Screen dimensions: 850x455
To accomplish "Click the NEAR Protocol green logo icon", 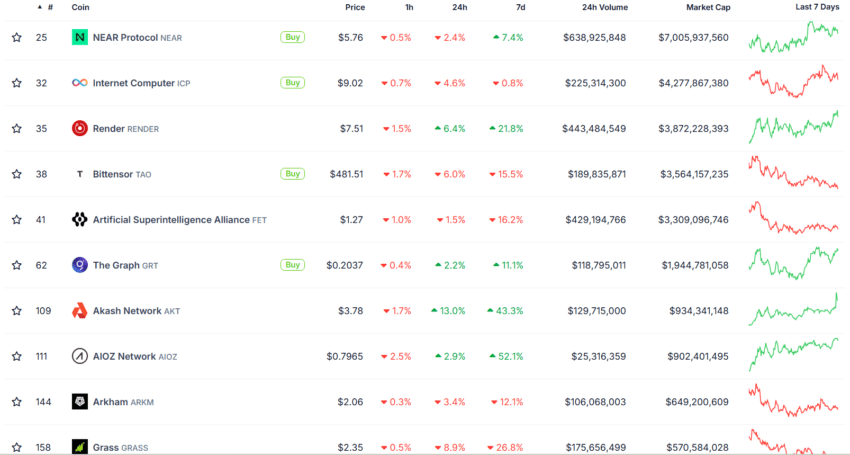I will [80, 37].
